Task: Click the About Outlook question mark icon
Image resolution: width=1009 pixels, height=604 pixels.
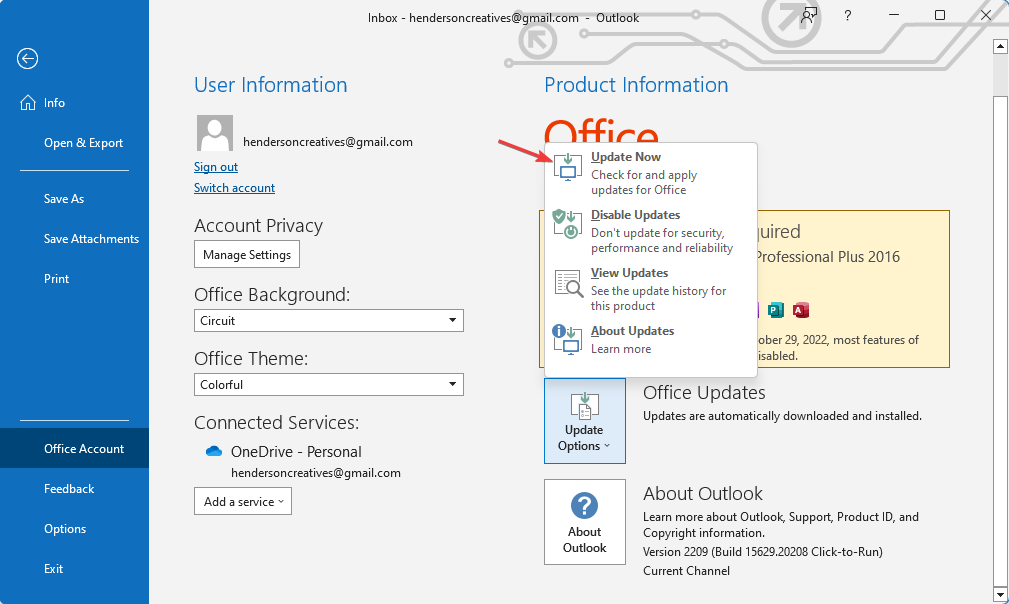Action: 584,506
